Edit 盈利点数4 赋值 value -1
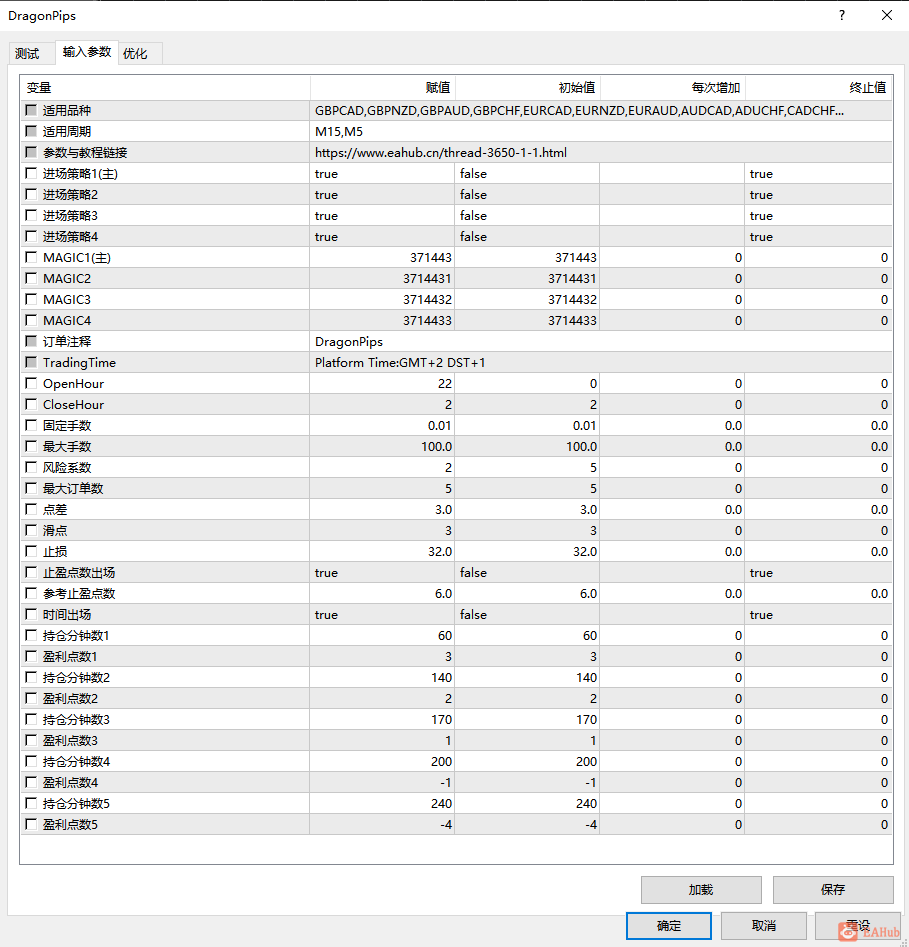 tap(382, 783)
